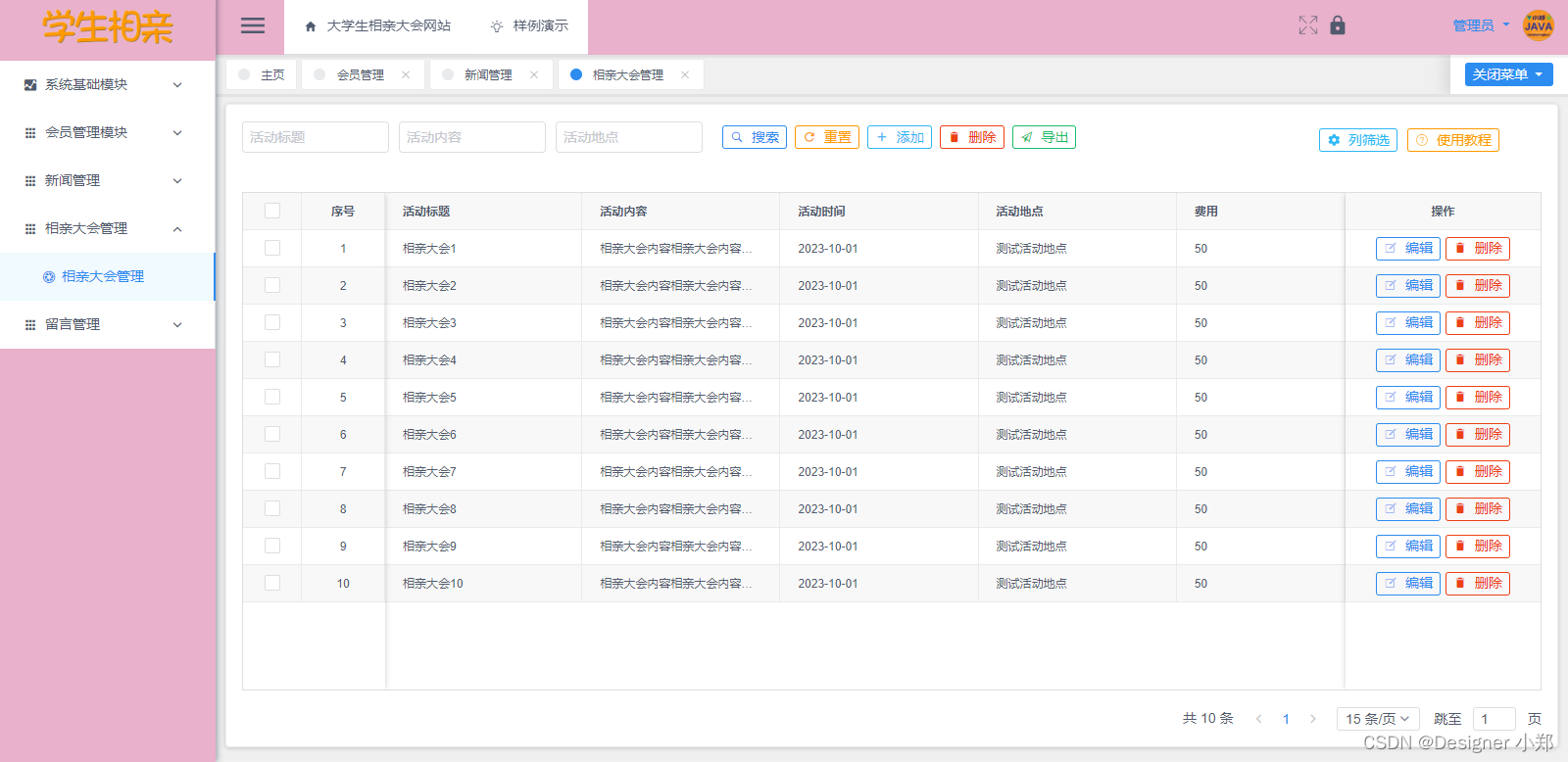Switch to the 主页 tab
This screenshot has height=762, width=1568.
pyautogui.click(x=260, y=74)
